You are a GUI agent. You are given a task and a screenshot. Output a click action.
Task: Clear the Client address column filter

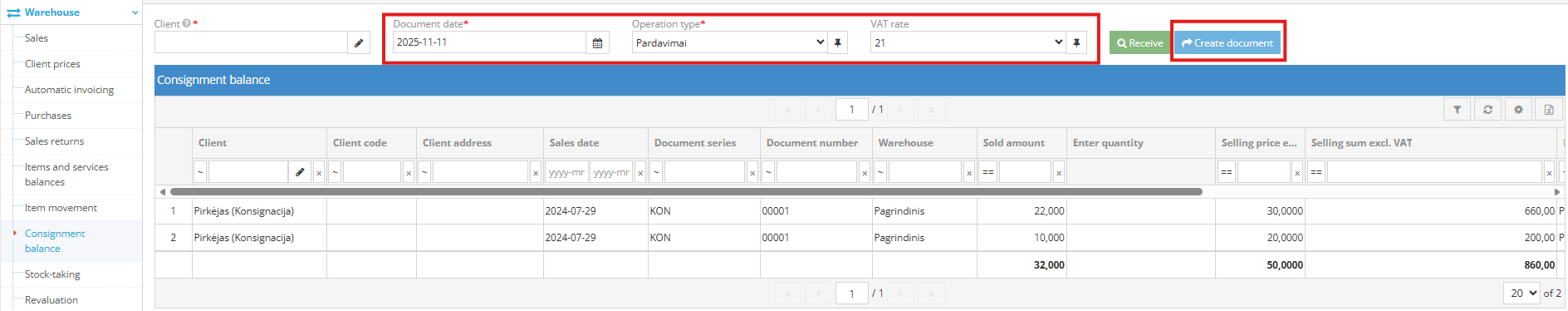tap(536, 173)
